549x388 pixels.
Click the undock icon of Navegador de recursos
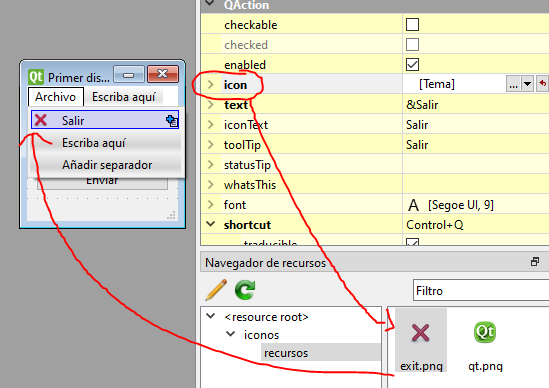535,262
